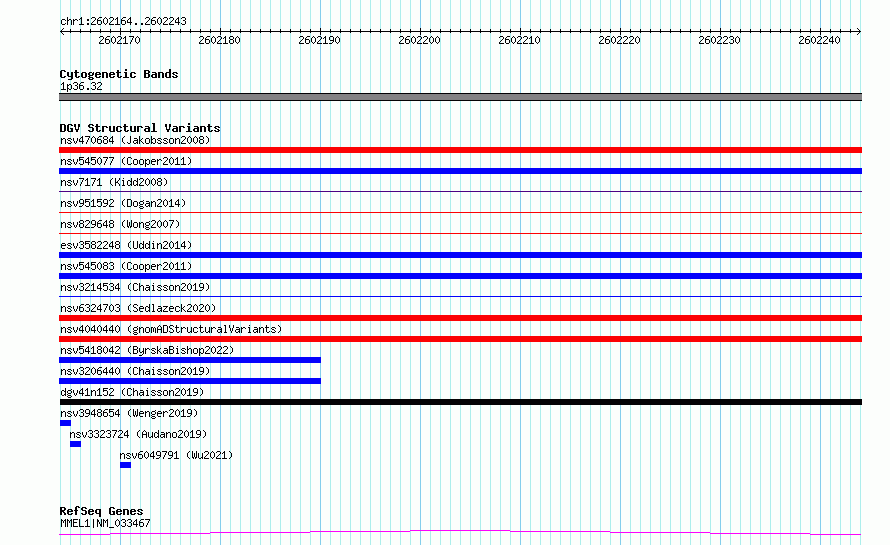Select nsv5418042 (ByrskaBishop2022) label

[x=147, y=350]
